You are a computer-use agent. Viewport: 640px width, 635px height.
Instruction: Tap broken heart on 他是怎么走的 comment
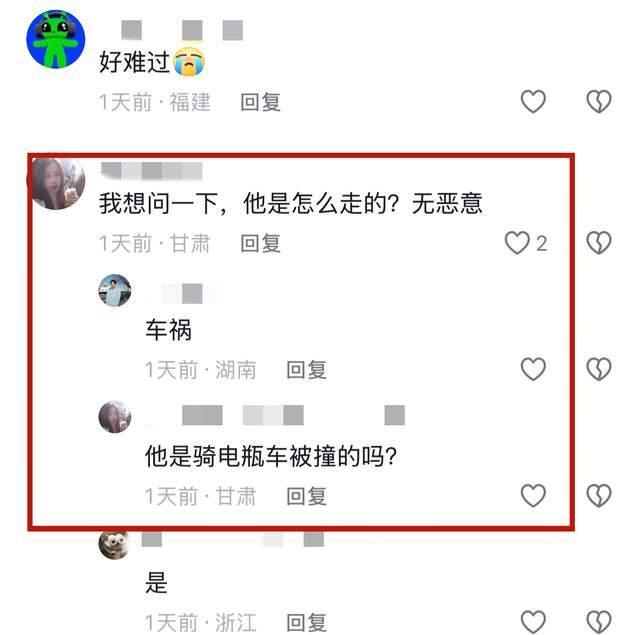point(599,243)
